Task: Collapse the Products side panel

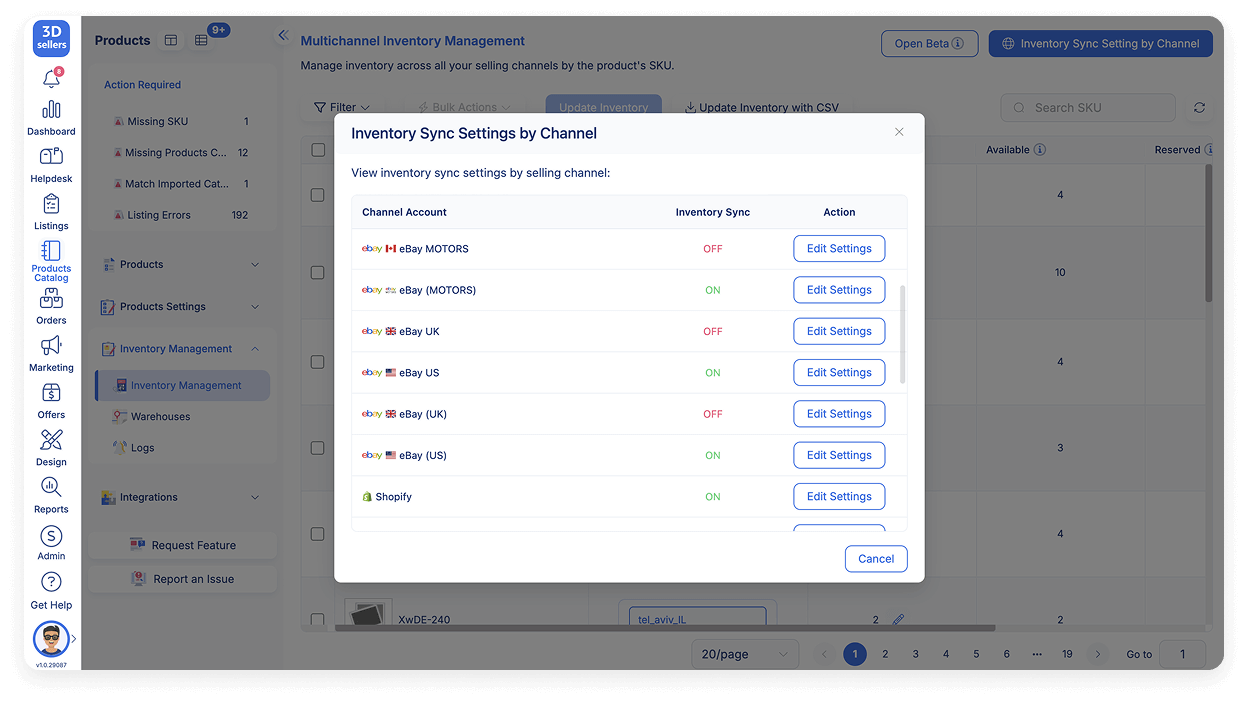Action: coord(283,35)
